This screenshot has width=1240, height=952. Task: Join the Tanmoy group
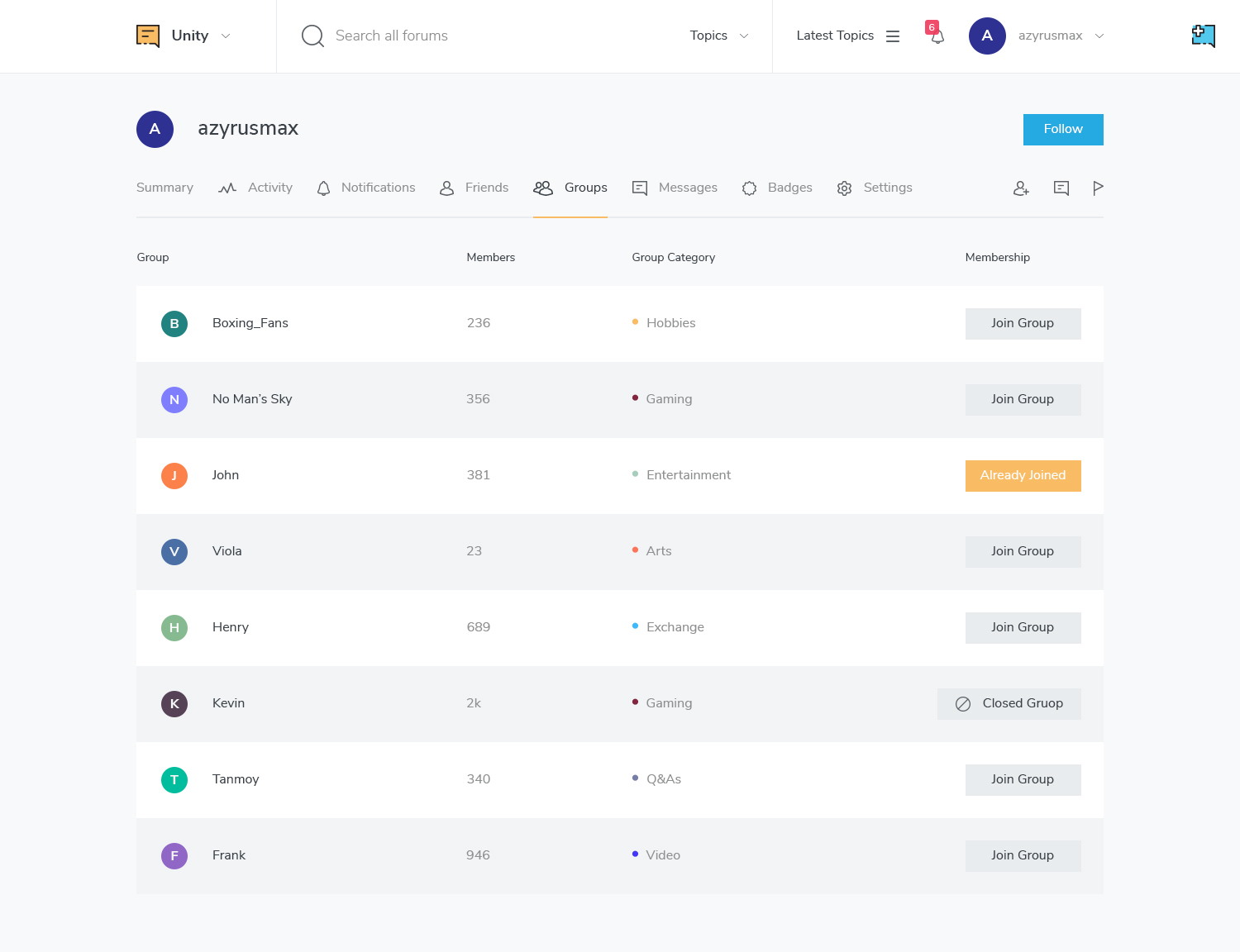pos(1023,780)
